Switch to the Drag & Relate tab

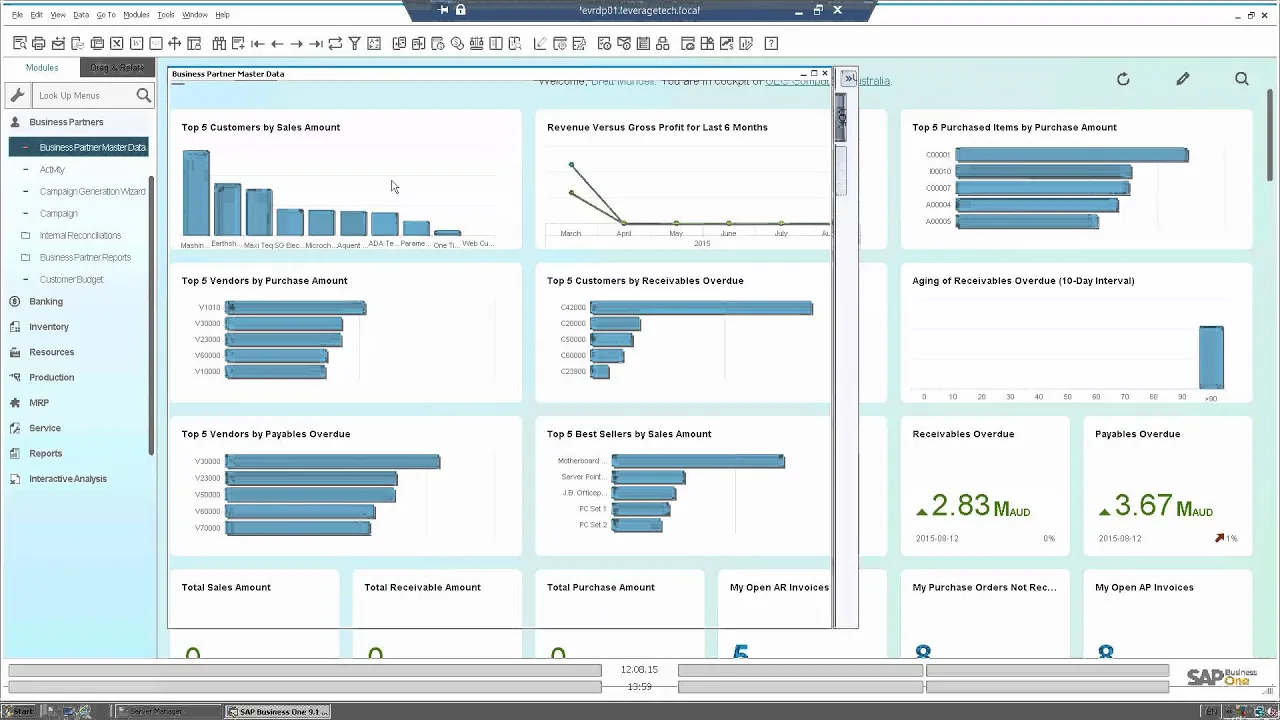coord(117,67)
